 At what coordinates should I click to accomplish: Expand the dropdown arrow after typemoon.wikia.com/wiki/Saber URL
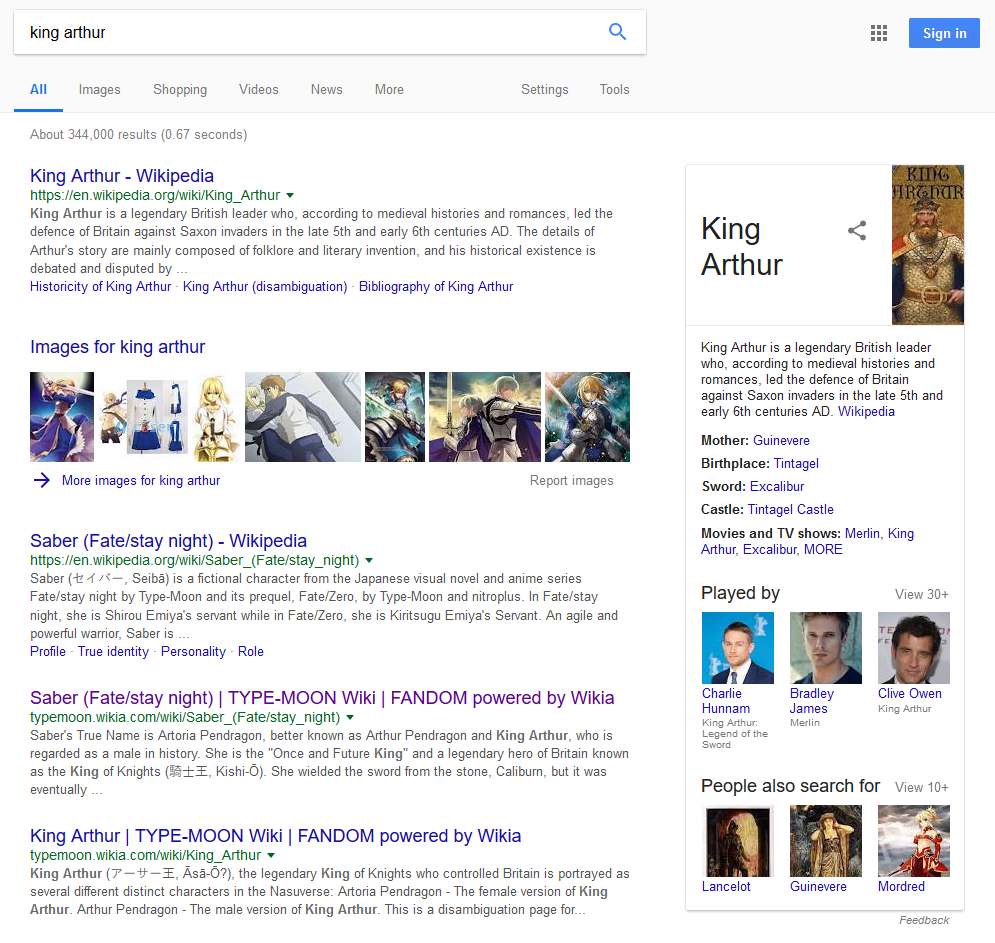(x=350, y=718)
